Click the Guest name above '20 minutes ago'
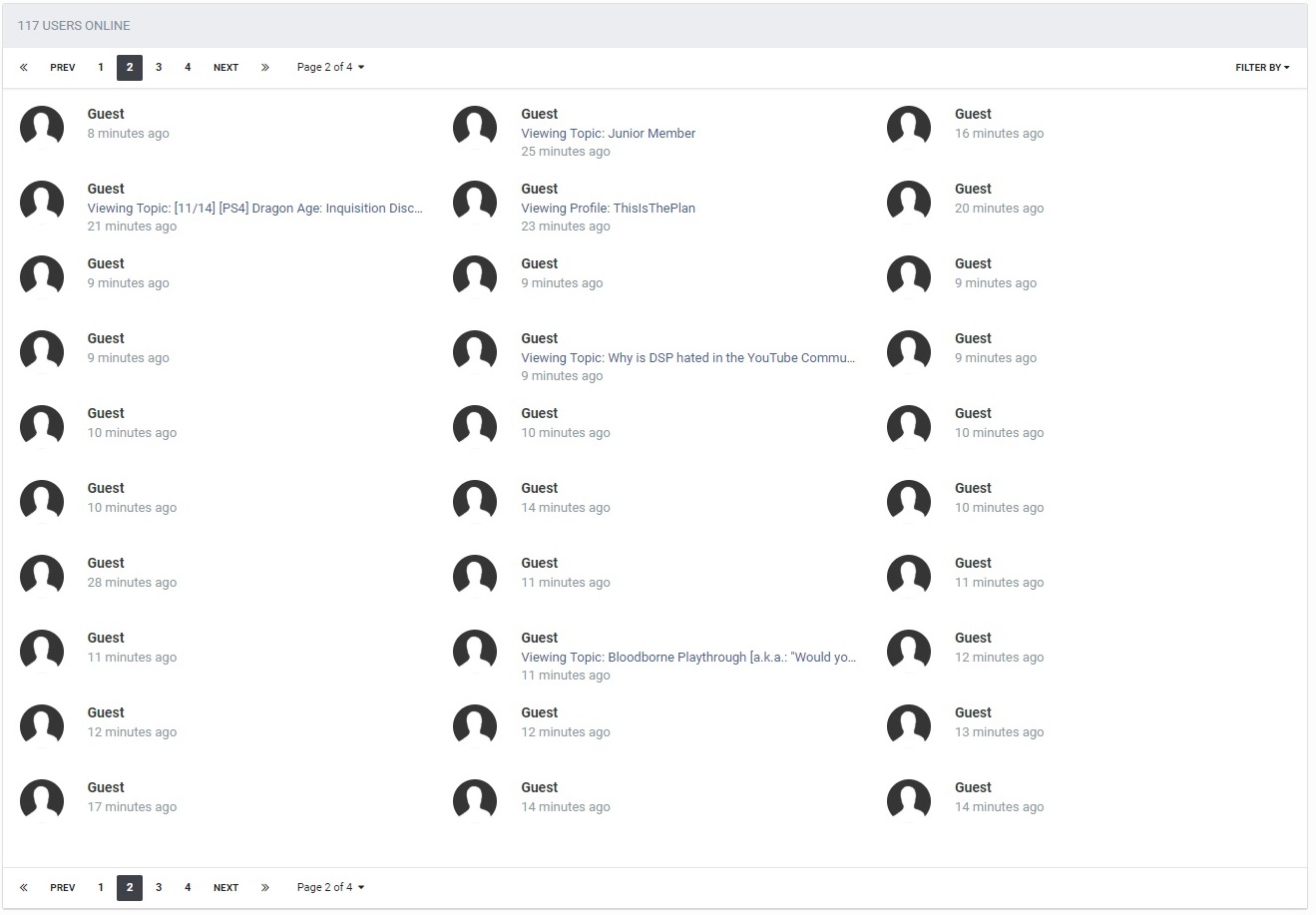Image resolution: width=1316 pixels, height=915 pixels. [973, 190]
